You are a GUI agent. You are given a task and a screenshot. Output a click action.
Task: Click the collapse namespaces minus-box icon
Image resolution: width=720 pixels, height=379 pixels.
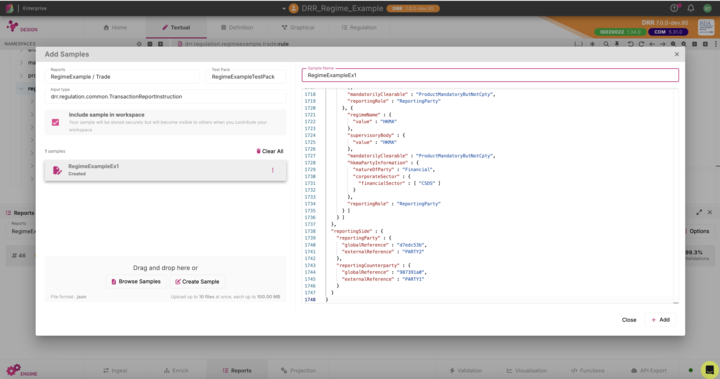[x=150, y=44]
